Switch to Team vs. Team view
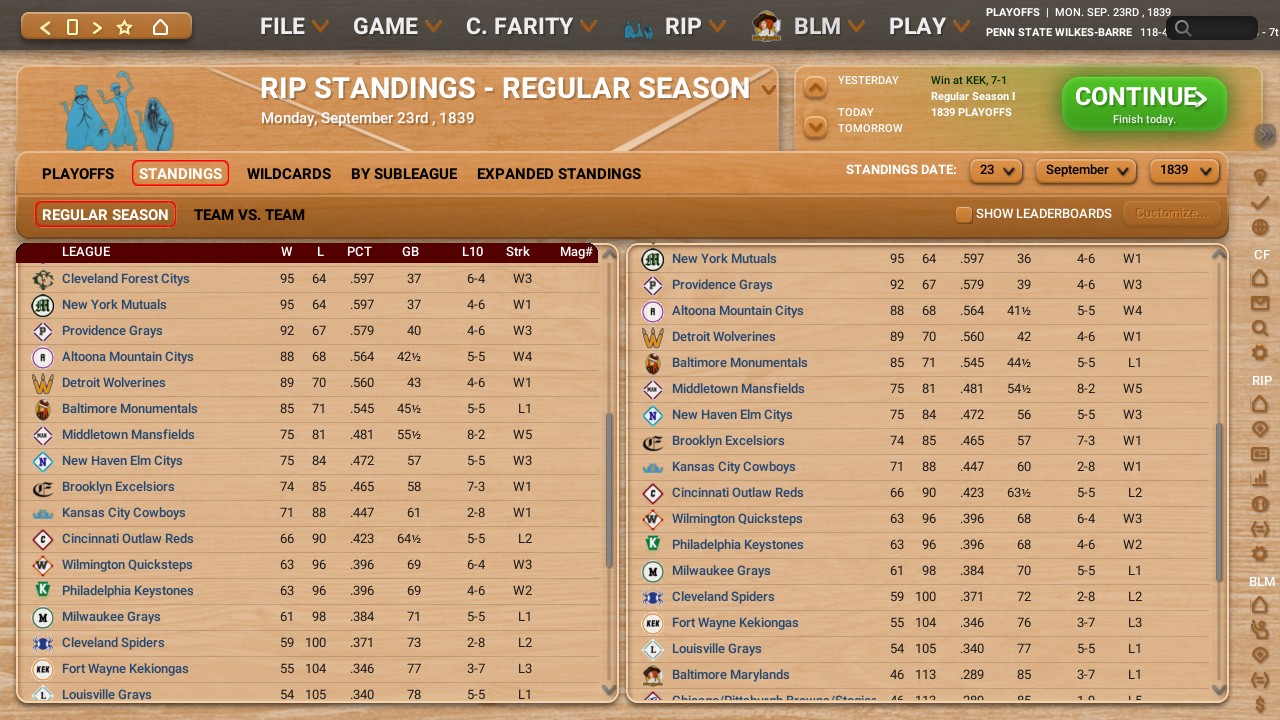This screenshot has width=1280, height=720. click(249, 215)
